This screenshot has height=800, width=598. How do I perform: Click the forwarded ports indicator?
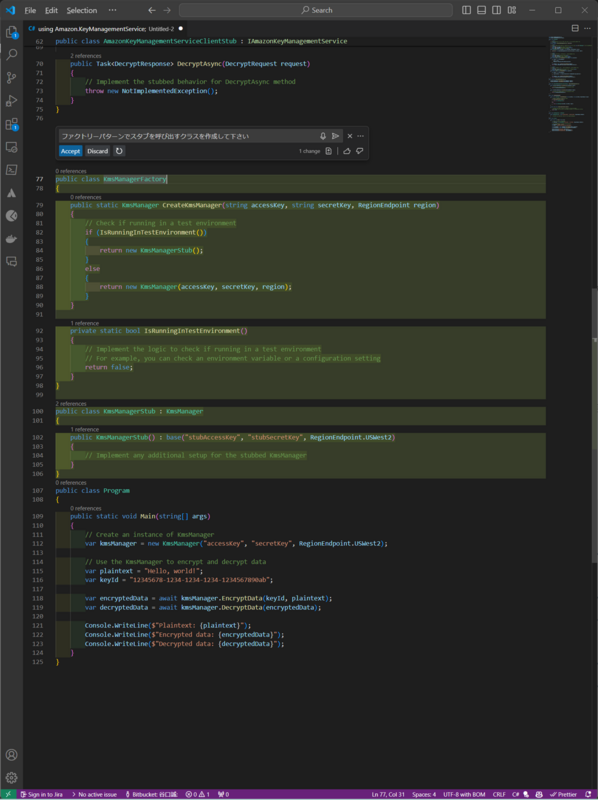223,794
